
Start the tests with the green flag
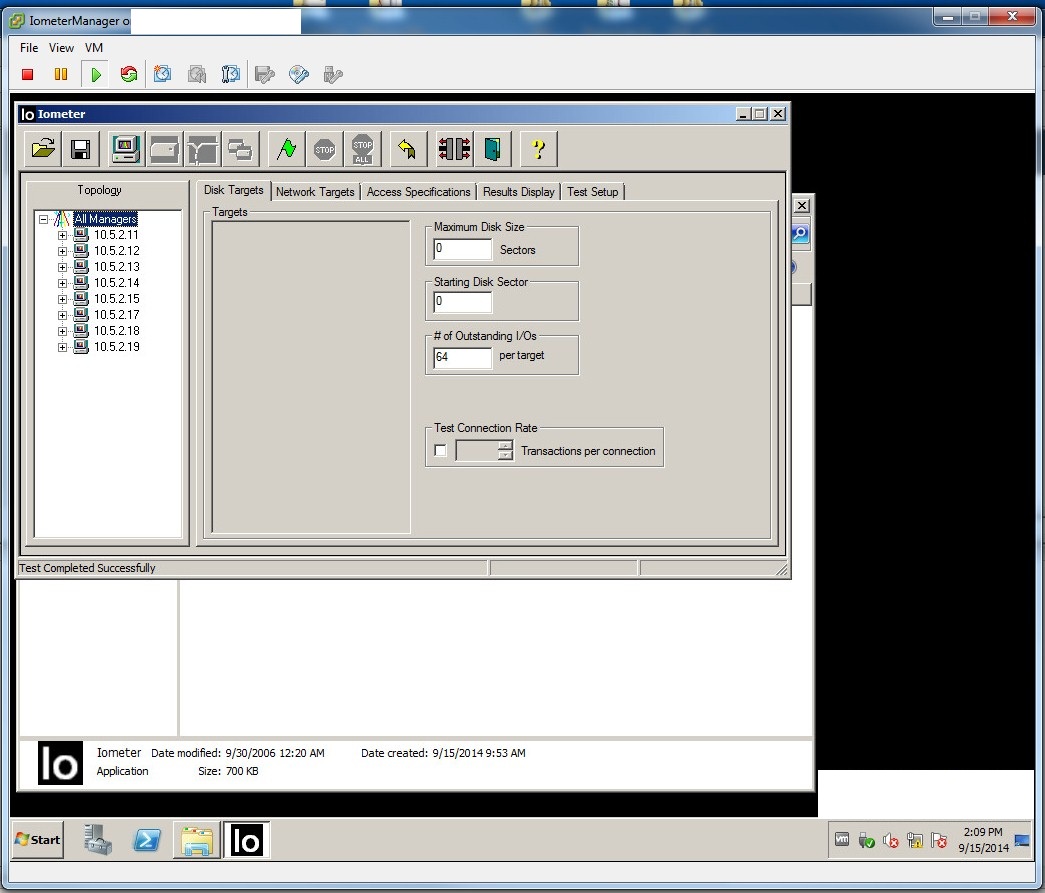pos(286,148)
